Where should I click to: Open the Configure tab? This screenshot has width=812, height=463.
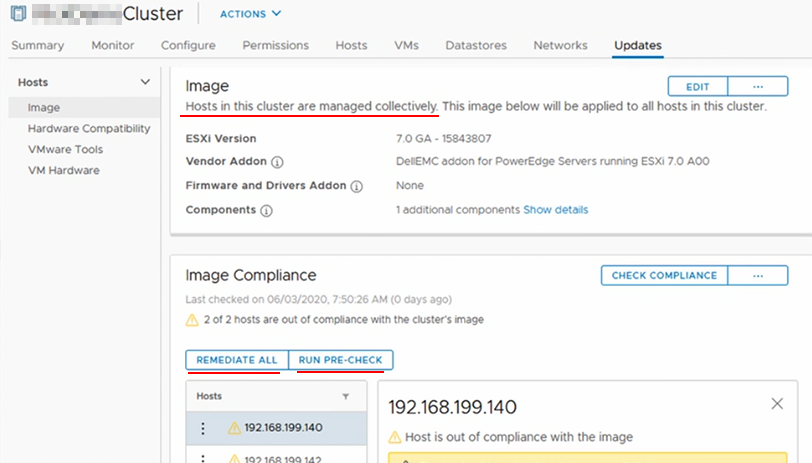point(188,46)
